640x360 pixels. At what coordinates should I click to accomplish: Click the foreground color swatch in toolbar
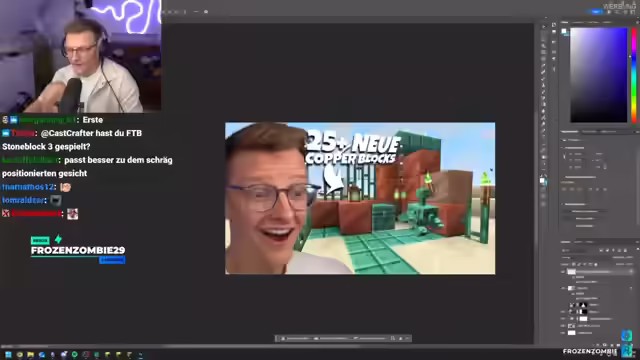click(542, 179)
